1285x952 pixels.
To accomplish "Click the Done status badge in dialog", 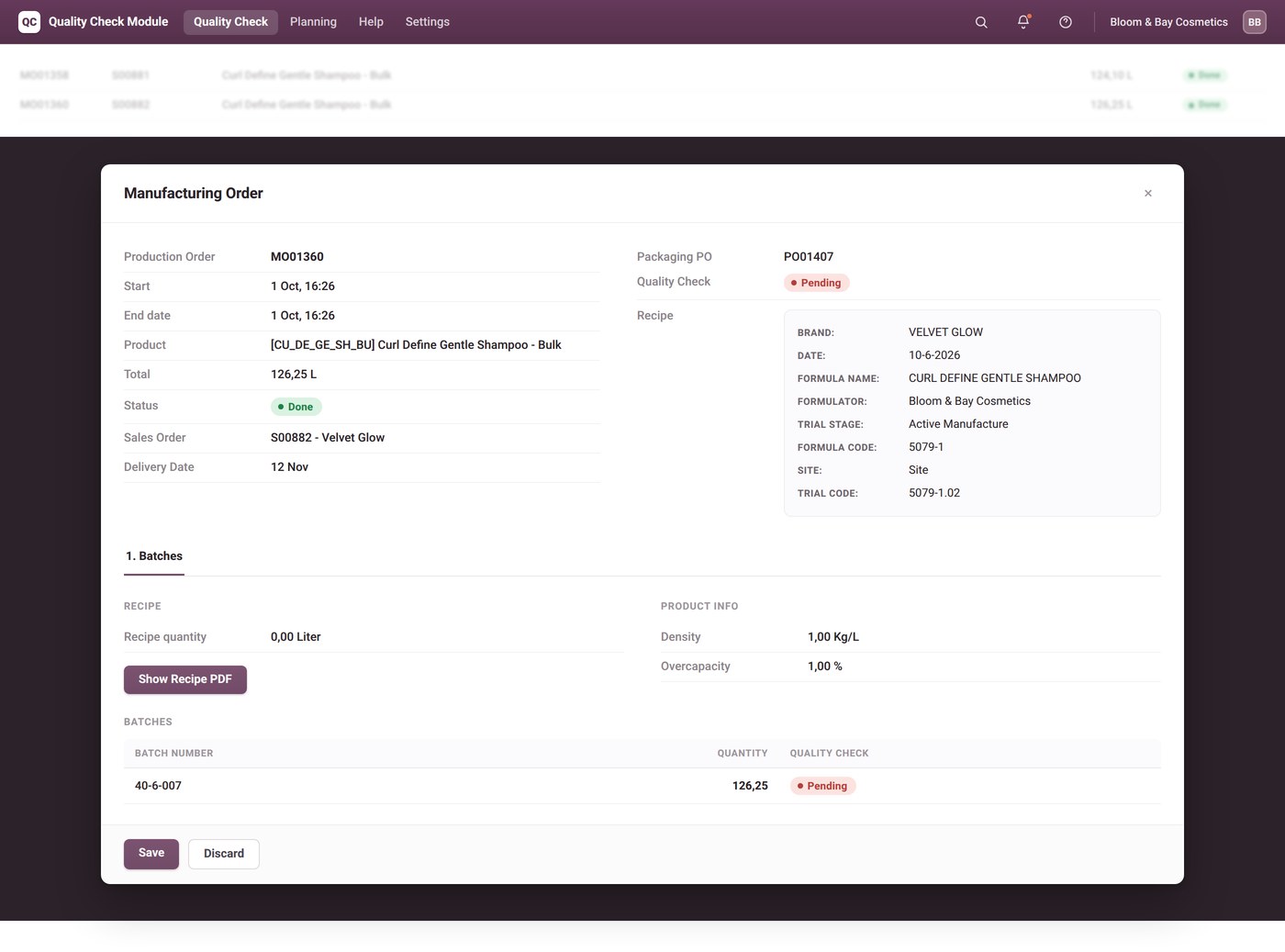I will [296, 407].
